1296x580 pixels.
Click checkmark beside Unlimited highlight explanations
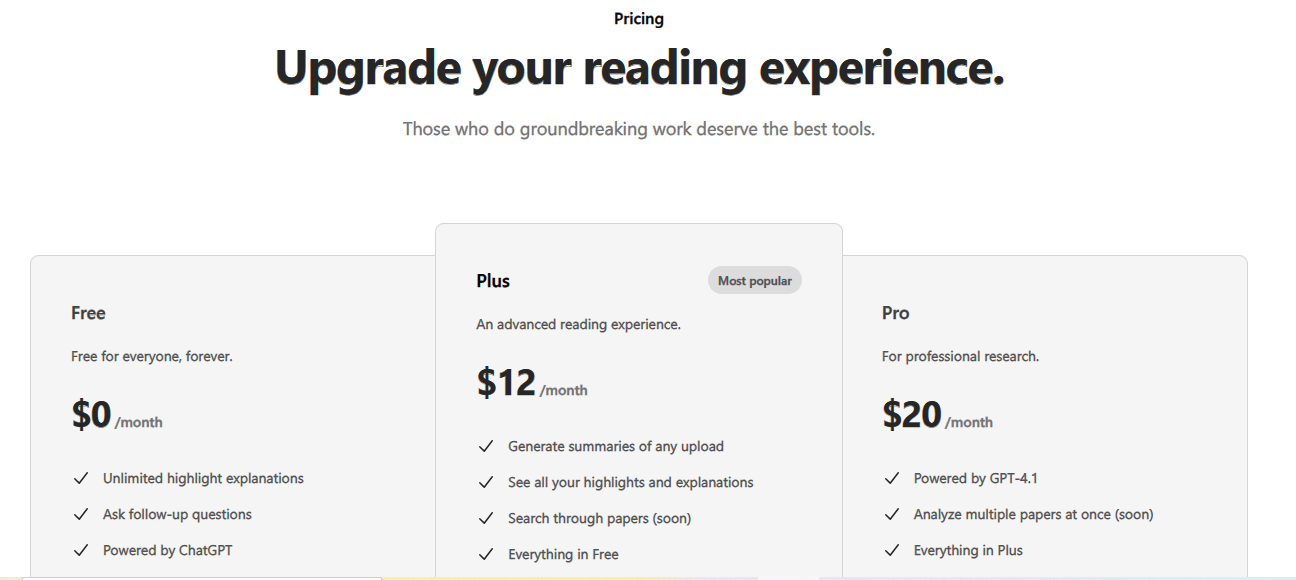(x=81, y=479)
